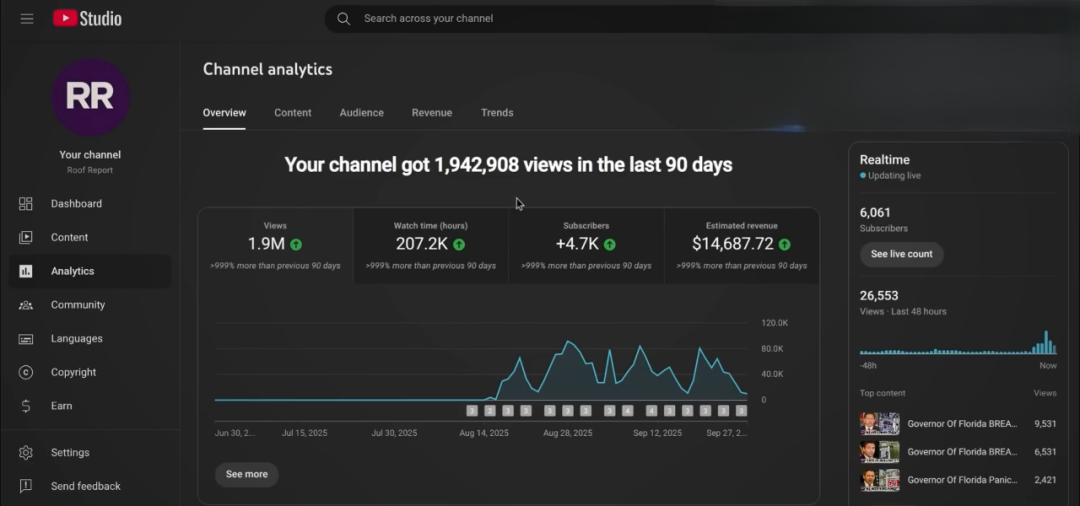Image resolution: width=1080 pixels, height=506 pixels.
Task: Select the Languages sidebar icon
Action: (x=26, y=339)
